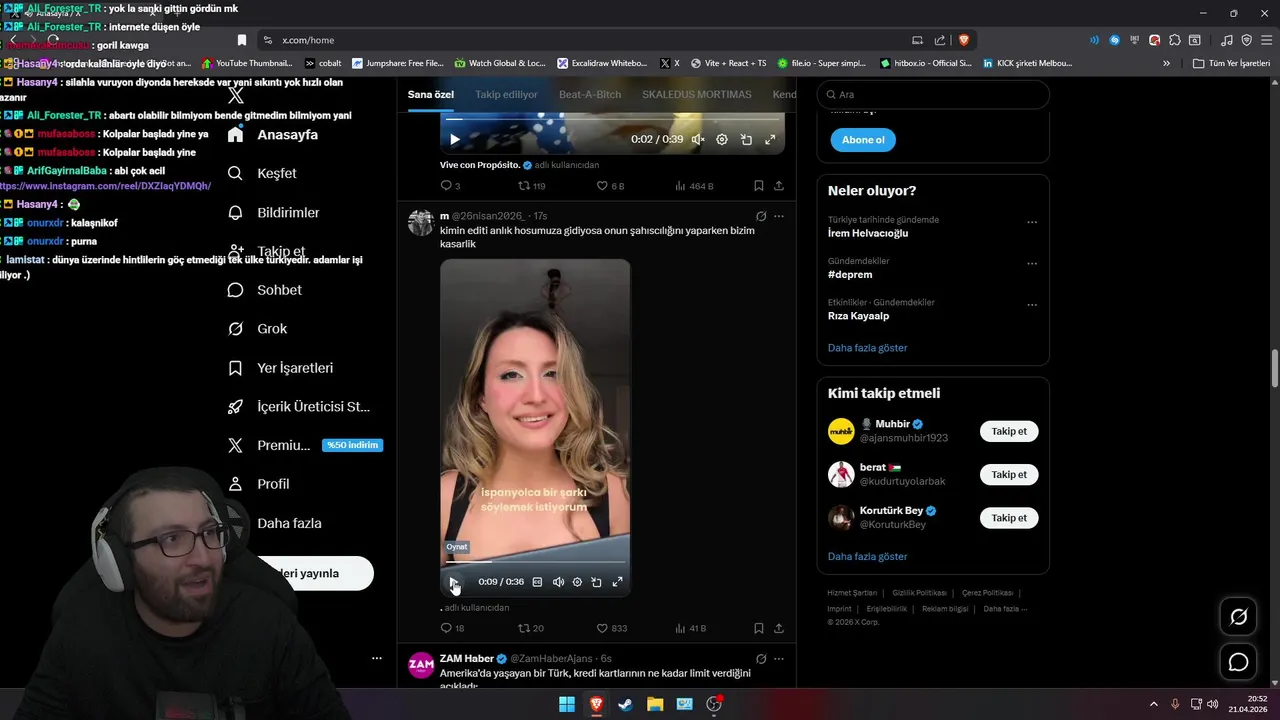Toggle picture-in-picture on 0:09/0:36 video
The image size is (1280, 720).
pos(596,582)
